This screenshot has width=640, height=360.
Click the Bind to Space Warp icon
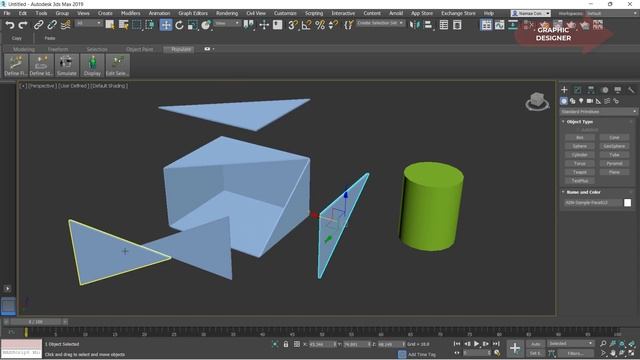[x=65, y=25]
